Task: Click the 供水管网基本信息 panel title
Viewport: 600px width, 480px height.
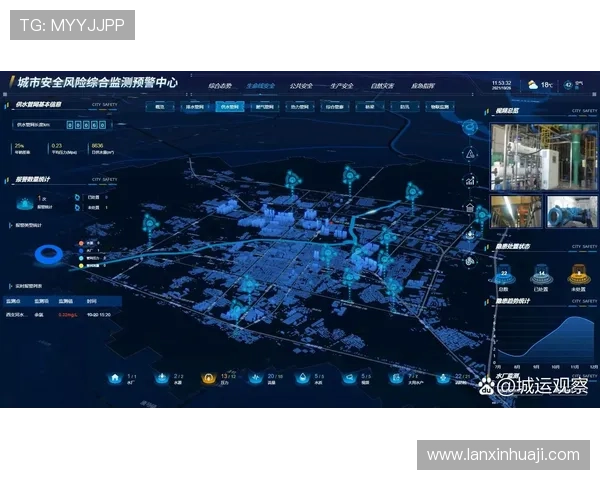Action: point(38,104)
